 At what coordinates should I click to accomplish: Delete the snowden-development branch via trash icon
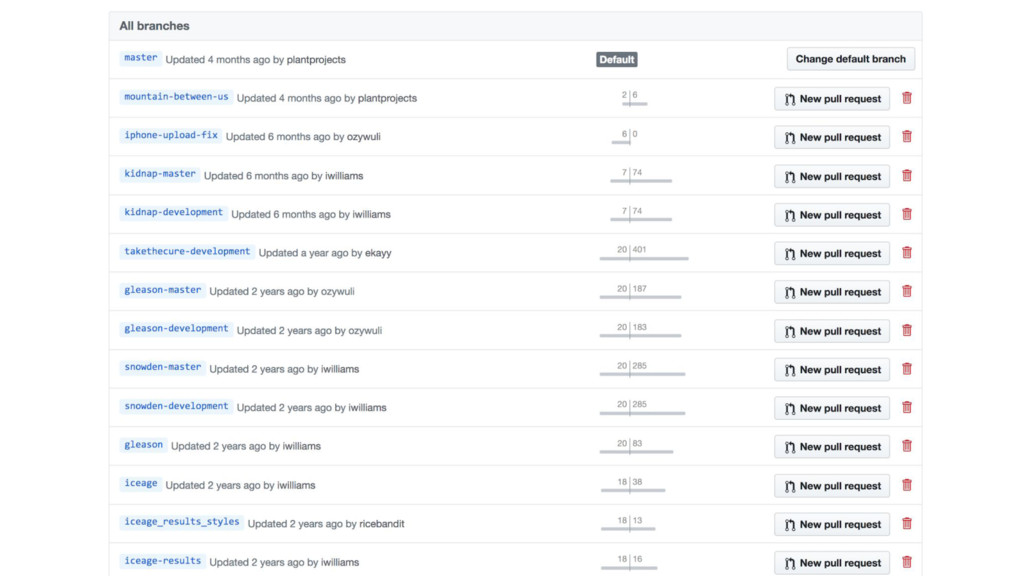(906, 408)
